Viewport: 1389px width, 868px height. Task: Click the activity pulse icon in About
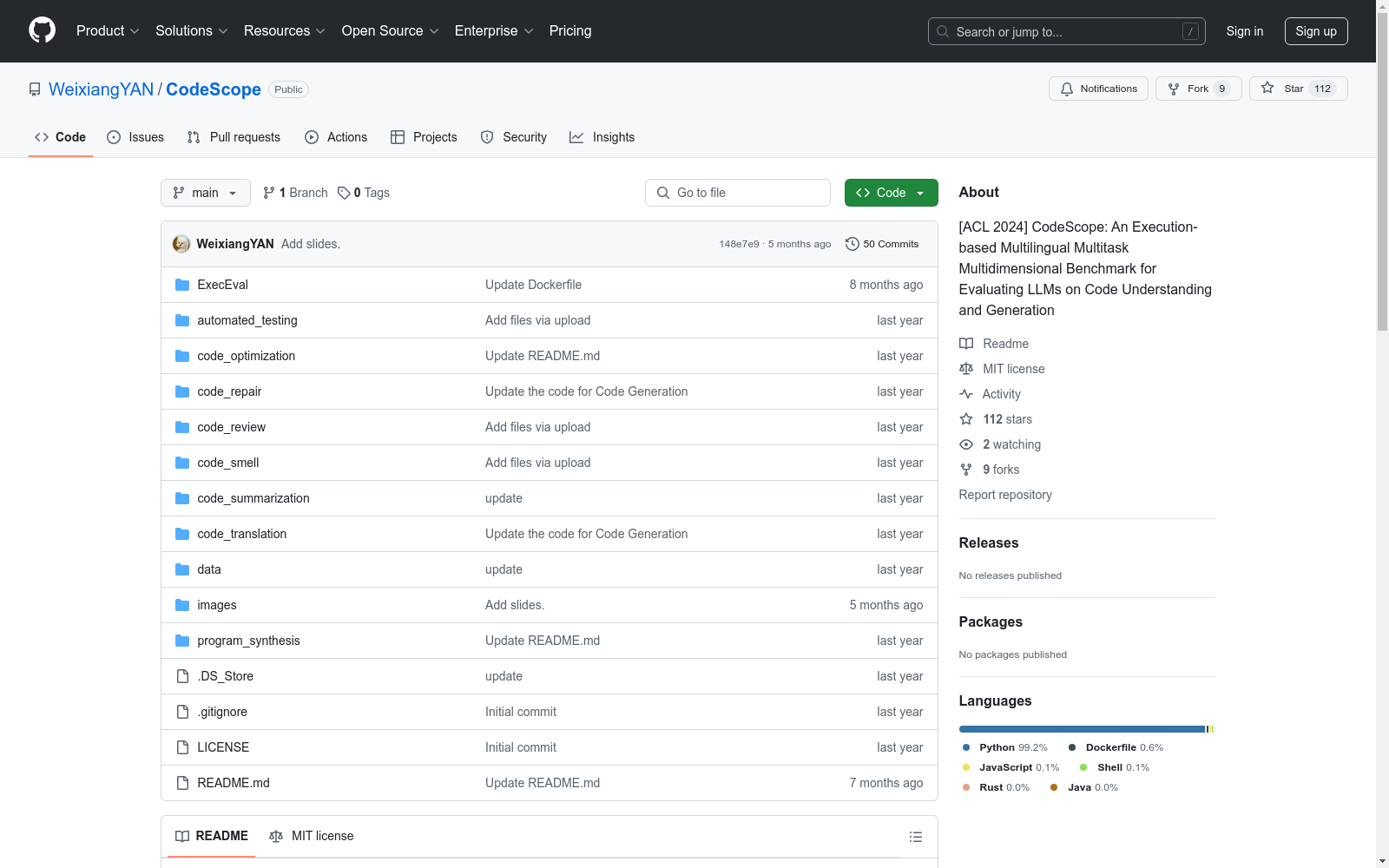(x=966, y=394)
